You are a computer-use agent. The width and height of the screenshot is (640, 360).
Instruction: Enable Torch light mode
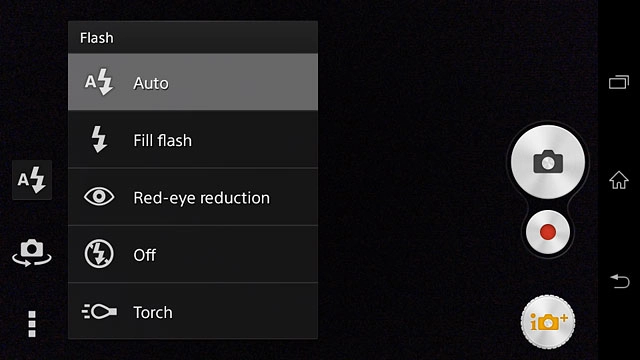[193, 311]
